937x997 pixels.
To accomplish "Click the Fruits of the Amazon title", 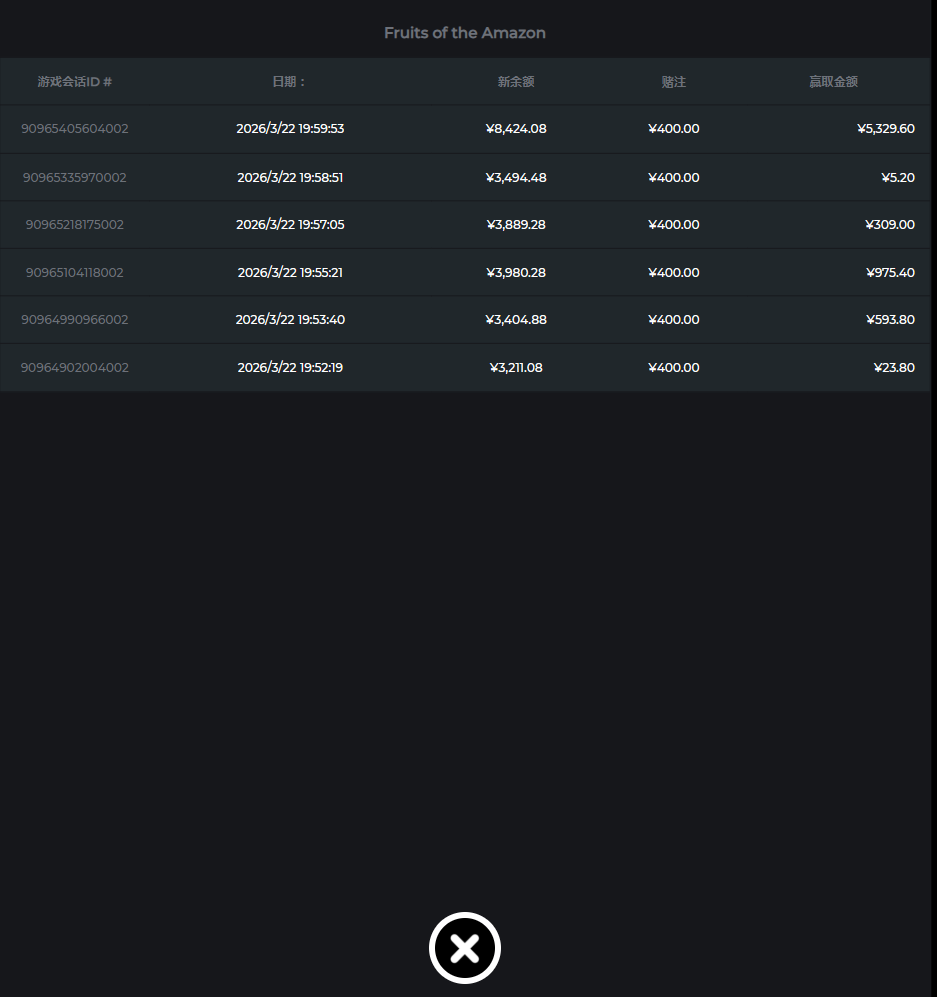I will [x=465, y=33].
